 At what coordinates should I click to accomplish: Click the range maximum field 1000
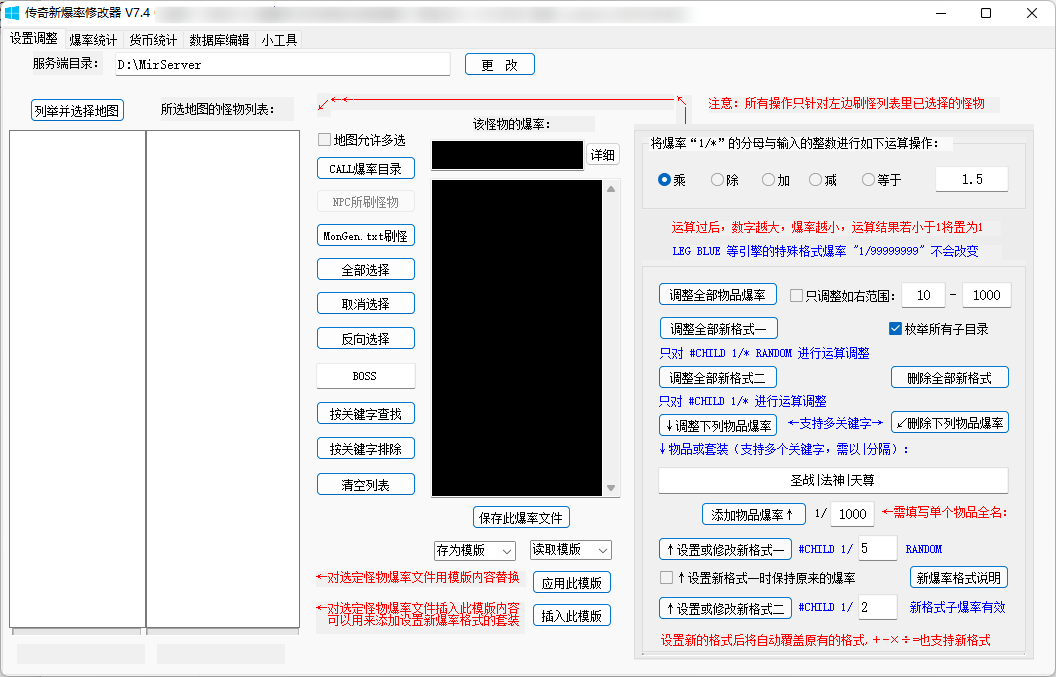click(x=987, y=295)
